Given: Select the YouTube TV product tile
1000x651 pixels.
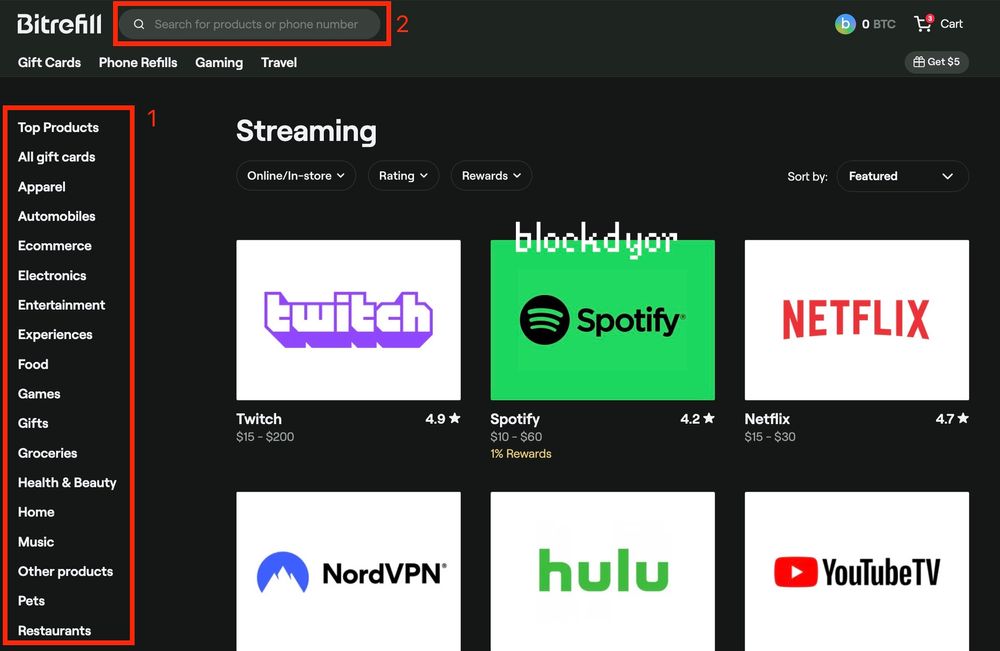Looking at the screenshot, I should [856, 571].
